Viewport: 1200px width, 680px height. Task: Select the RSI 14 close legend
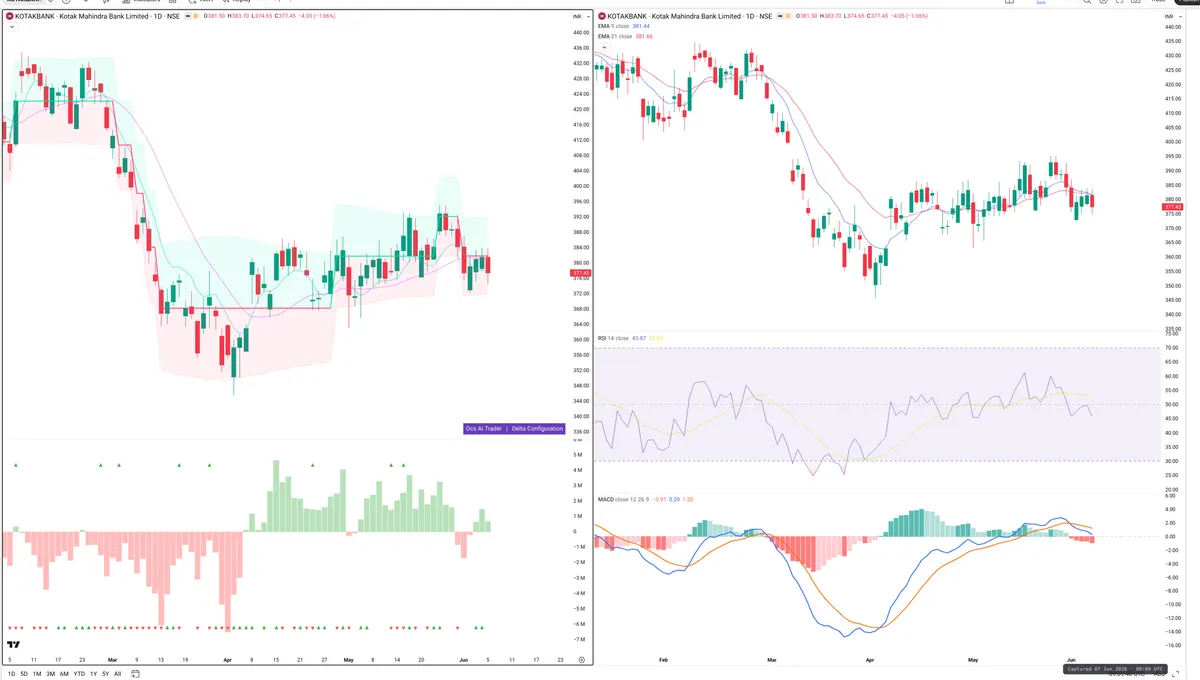613,339
